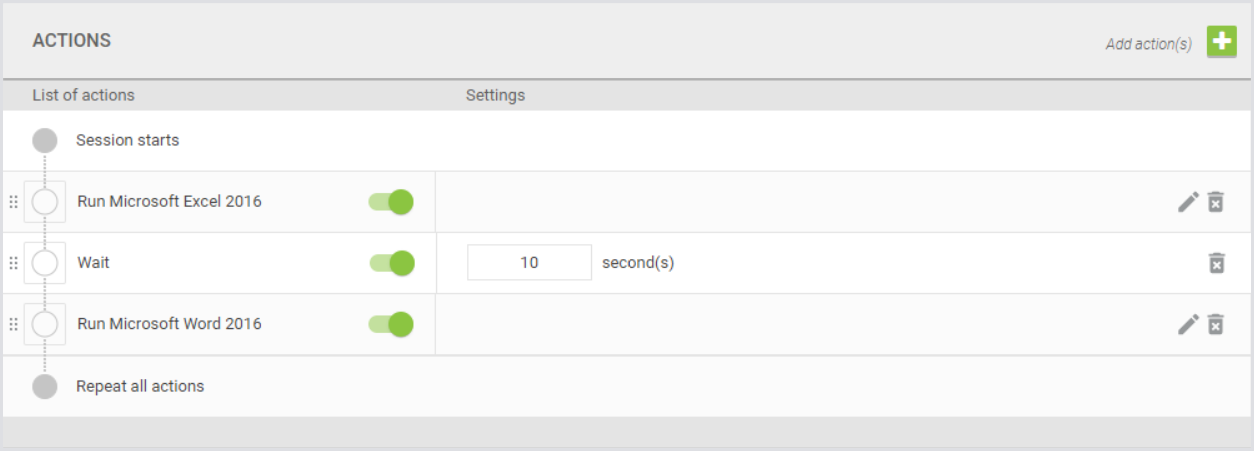The width and height of the screenshot is (1254, 451).
Task: Delete the Run Microsoft Word 2016 action
Action: (1216, 324)
